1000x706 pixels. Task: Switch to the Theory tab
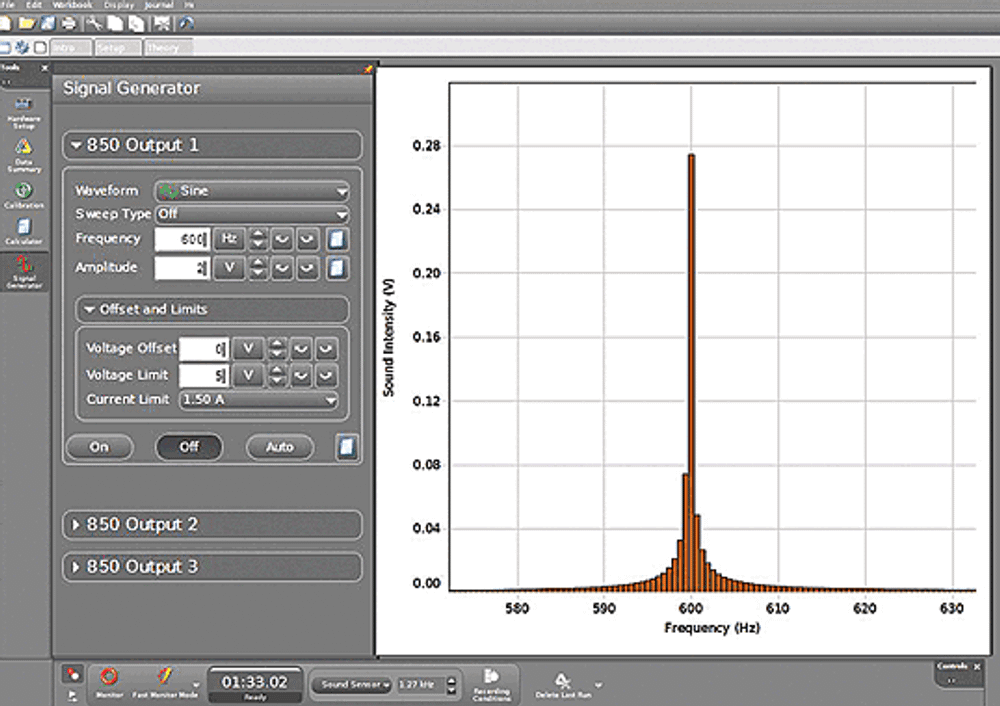coord(163,47)
